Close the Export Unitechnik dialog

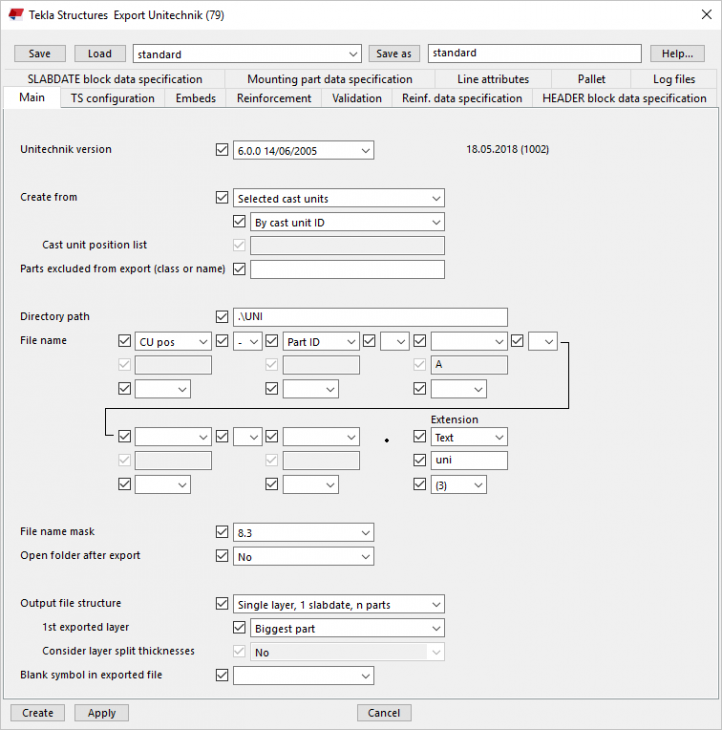pos(699,15)
